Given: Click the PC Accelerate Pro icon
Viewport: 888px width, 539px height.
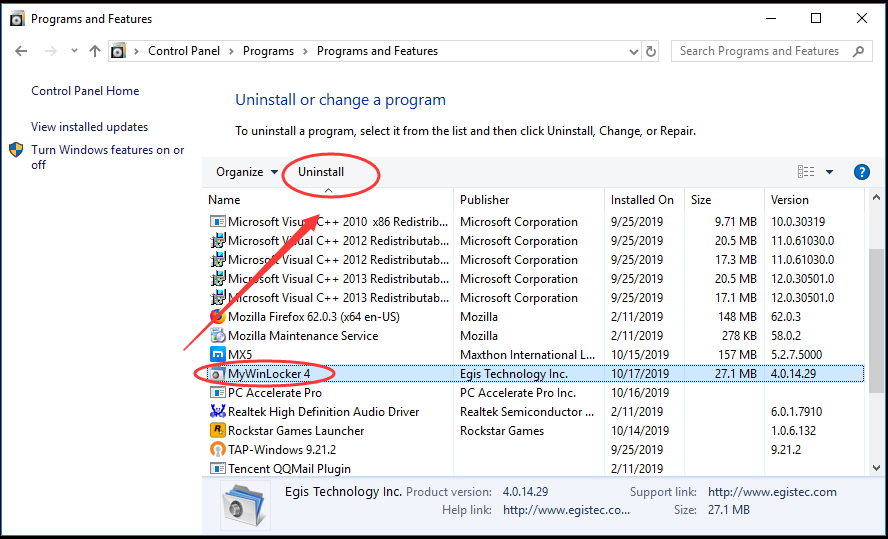Looking at the screenshot, I should coord(217,392).
